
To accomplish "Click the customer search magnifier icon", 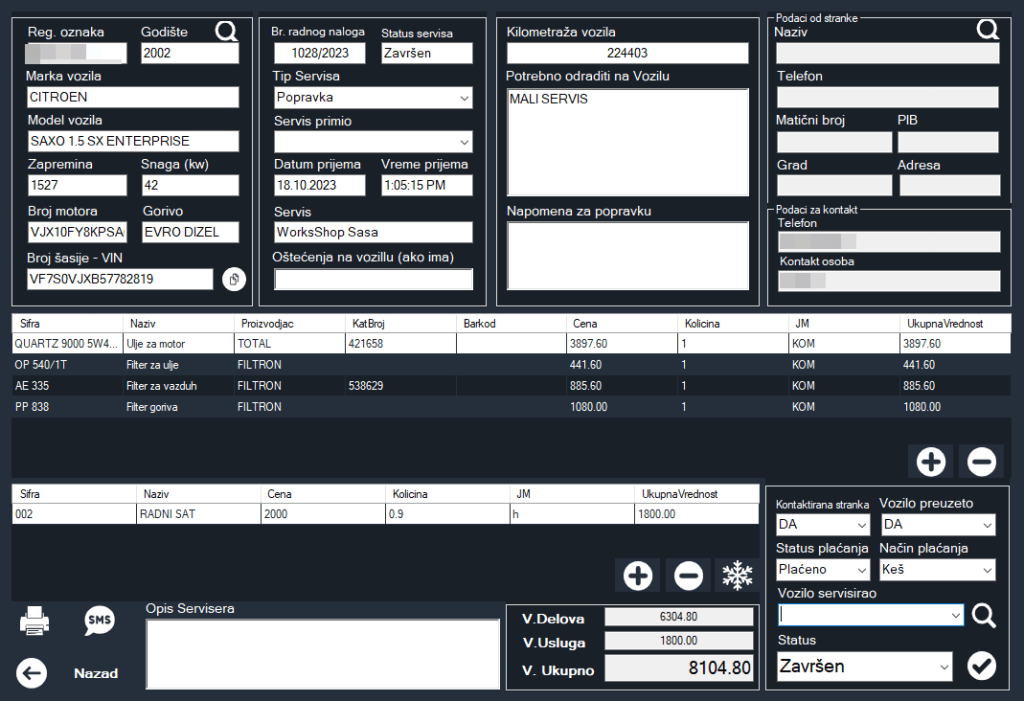I will click(988, 30).
